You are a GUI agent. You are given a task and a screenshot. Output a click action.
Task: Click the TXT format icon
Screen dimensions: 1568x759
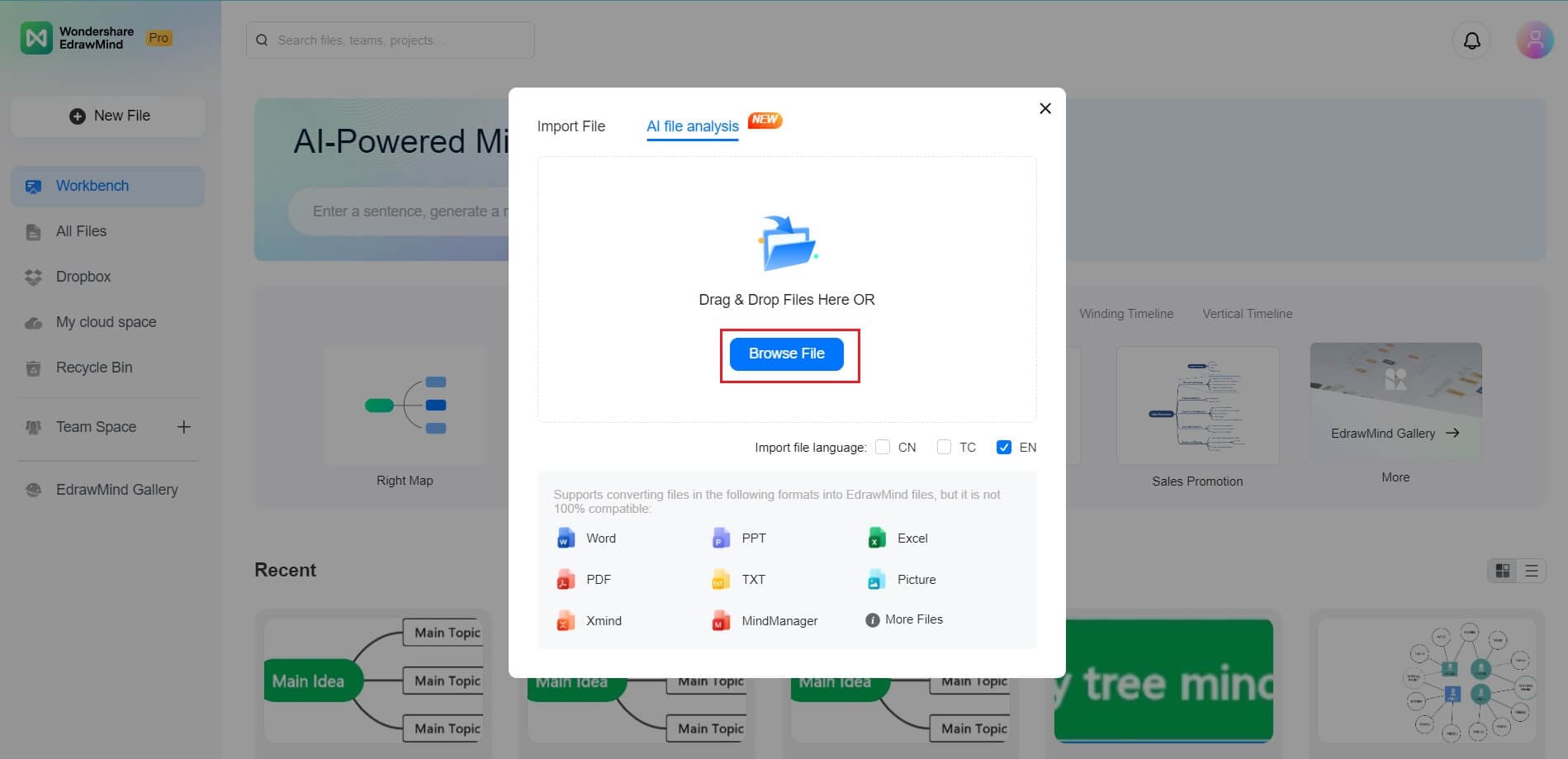(x=721, y=580)
